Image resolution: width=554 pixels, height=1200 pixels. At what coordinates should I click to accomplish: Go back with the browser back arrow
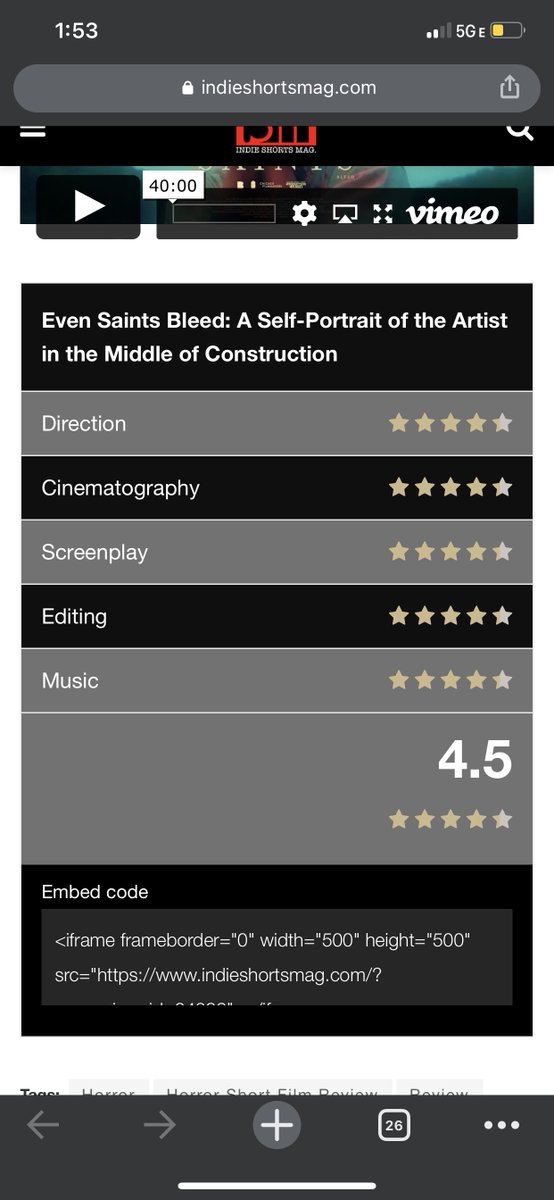[43, 1126]
